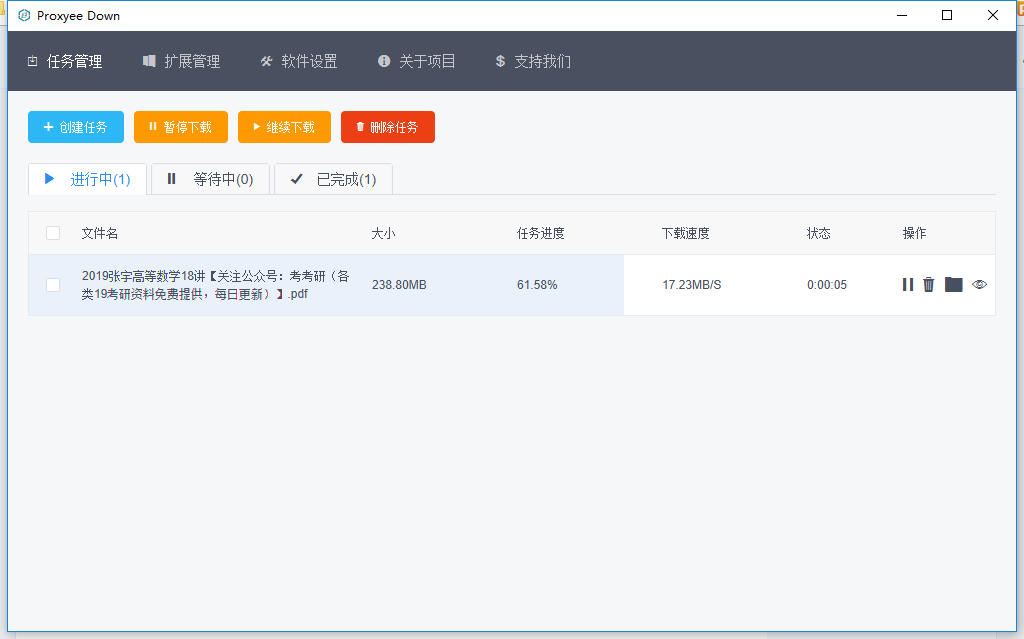Click the 61.58% progress indicator
The width and height of the screenshot is (1024, 639).
[537, 285]
